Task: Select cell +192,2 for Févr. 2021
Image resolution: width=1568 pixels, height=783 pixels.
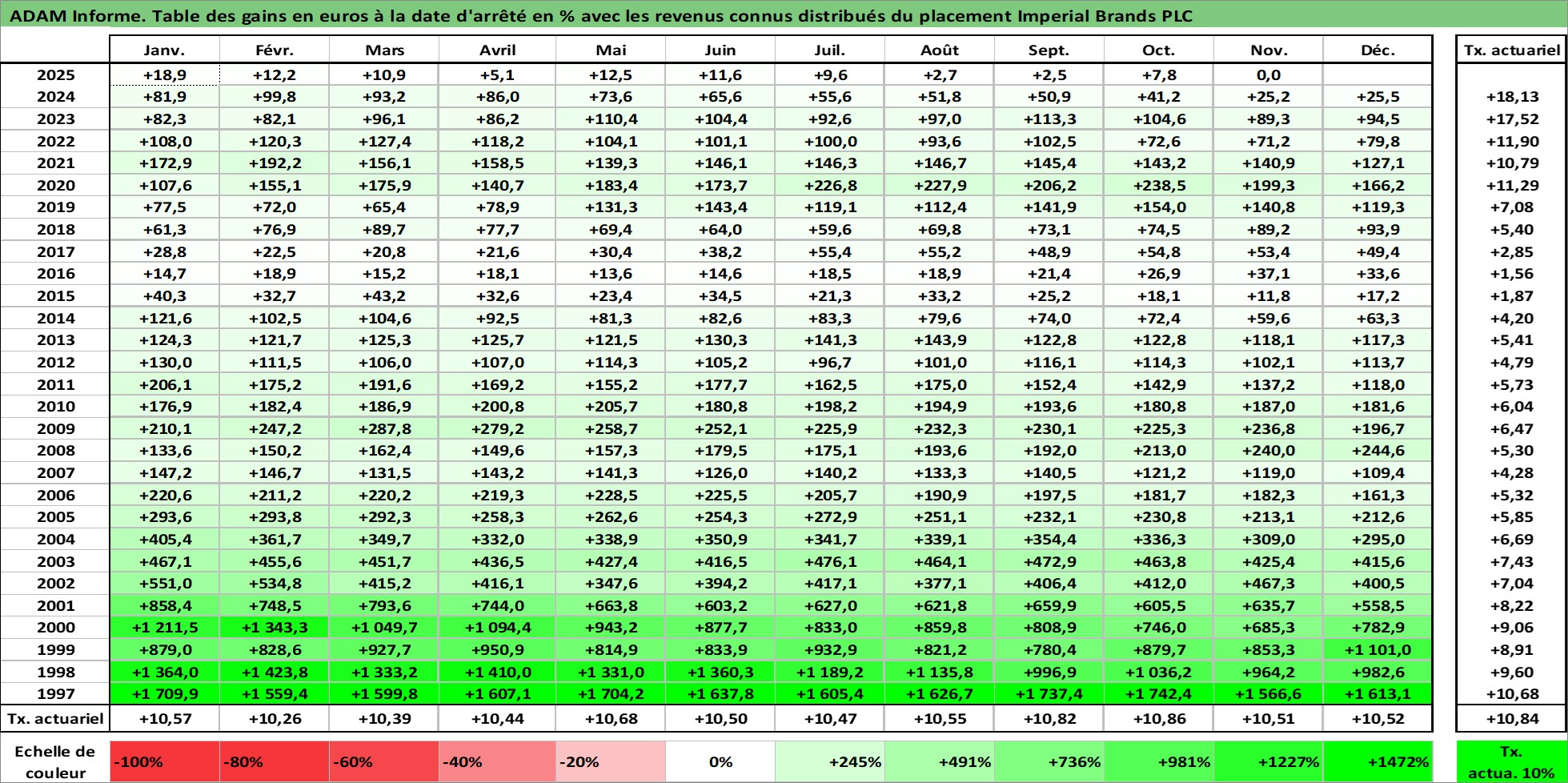Action: [275, 163]
